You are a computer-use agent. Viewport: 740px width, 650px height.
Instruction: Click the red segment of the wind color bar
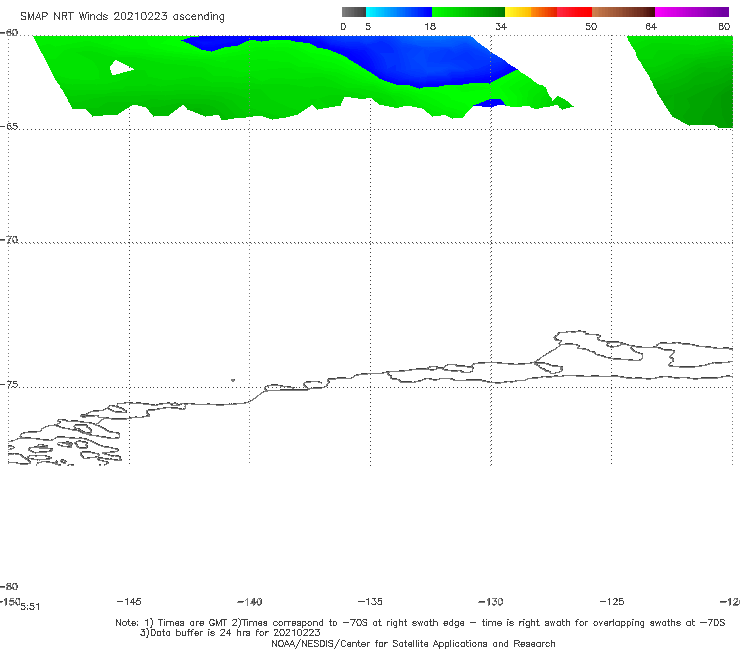tap(574, 12)
